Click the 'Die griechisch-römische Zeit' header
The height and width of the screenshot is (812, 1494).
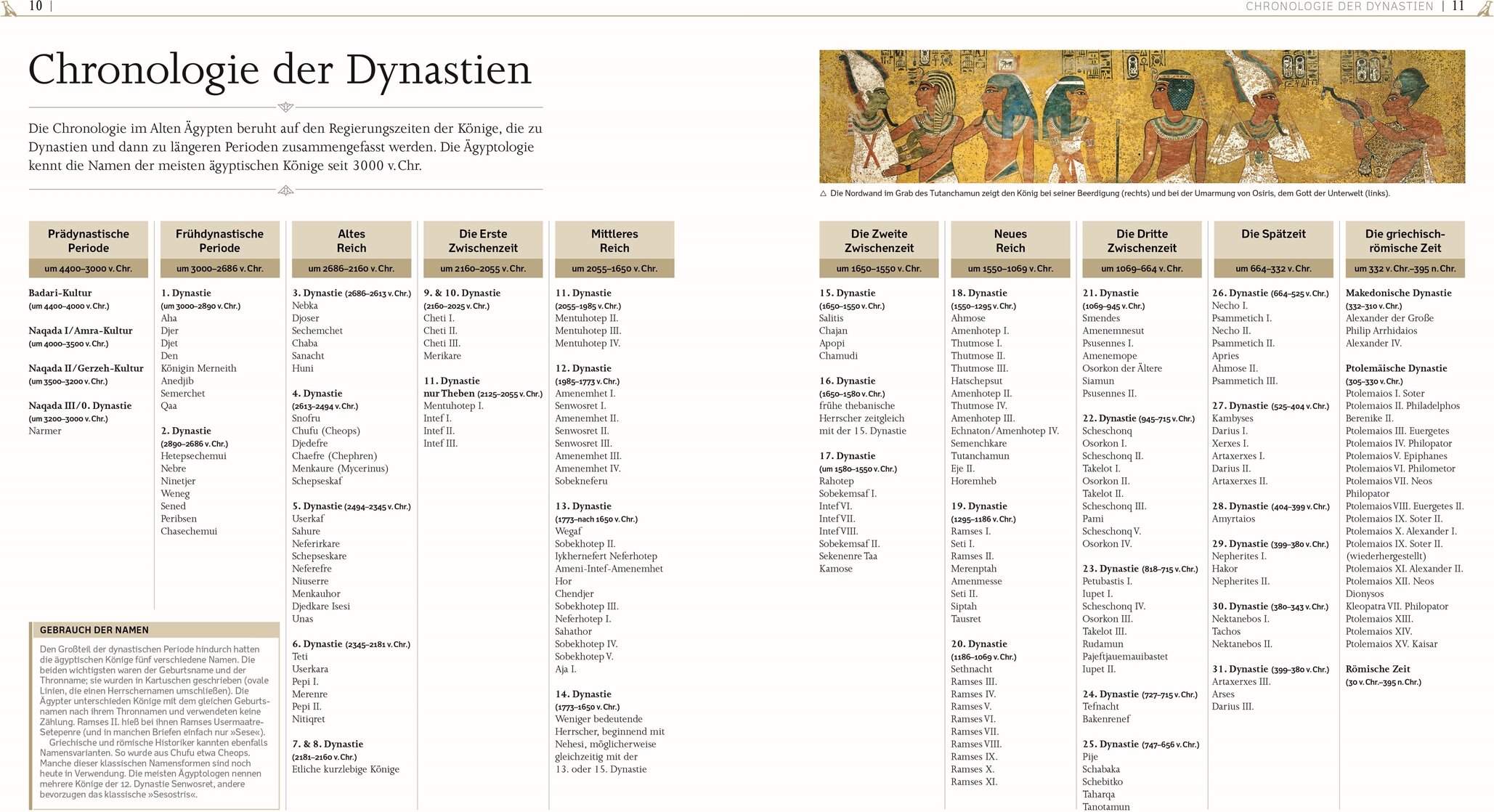click(1405, 240)
